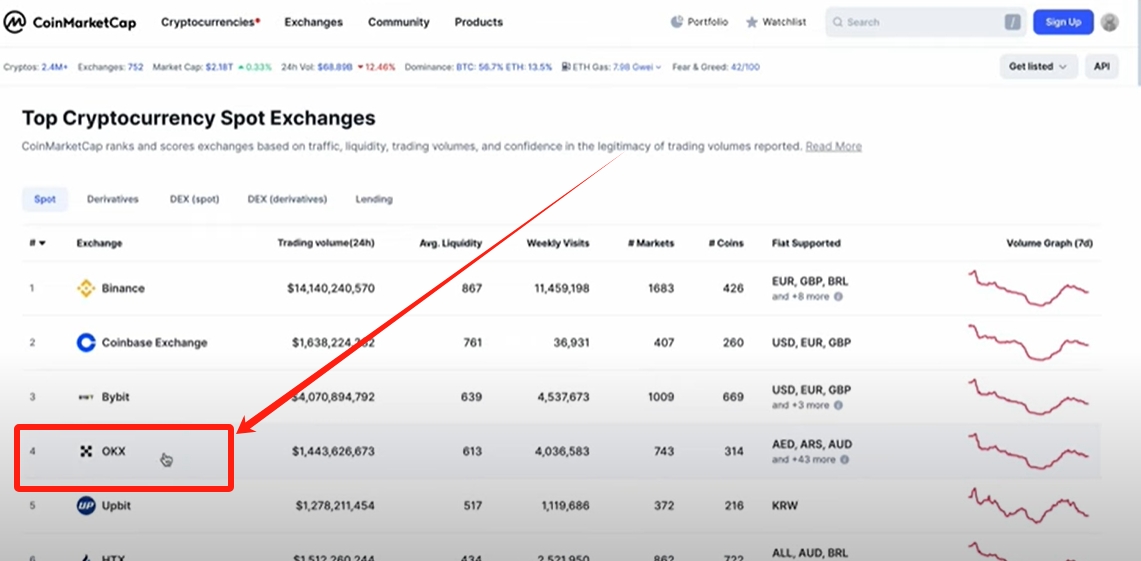Open the OKX exchange link
The height and width of the screenshot is (561, 1141).
click(x=114, y=451)
